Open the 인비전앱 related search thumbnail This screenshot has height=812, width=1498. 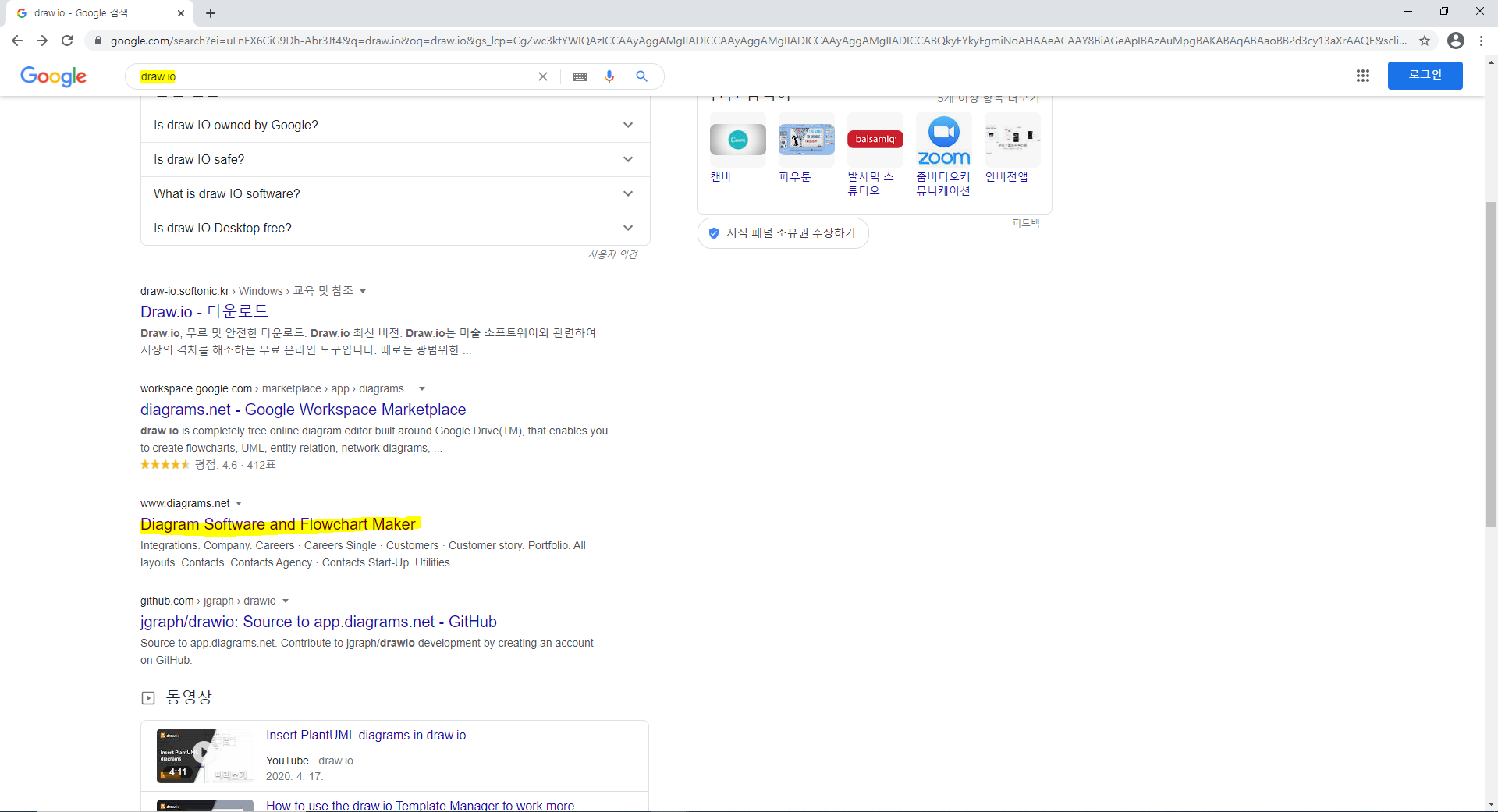pos(1013,139)
